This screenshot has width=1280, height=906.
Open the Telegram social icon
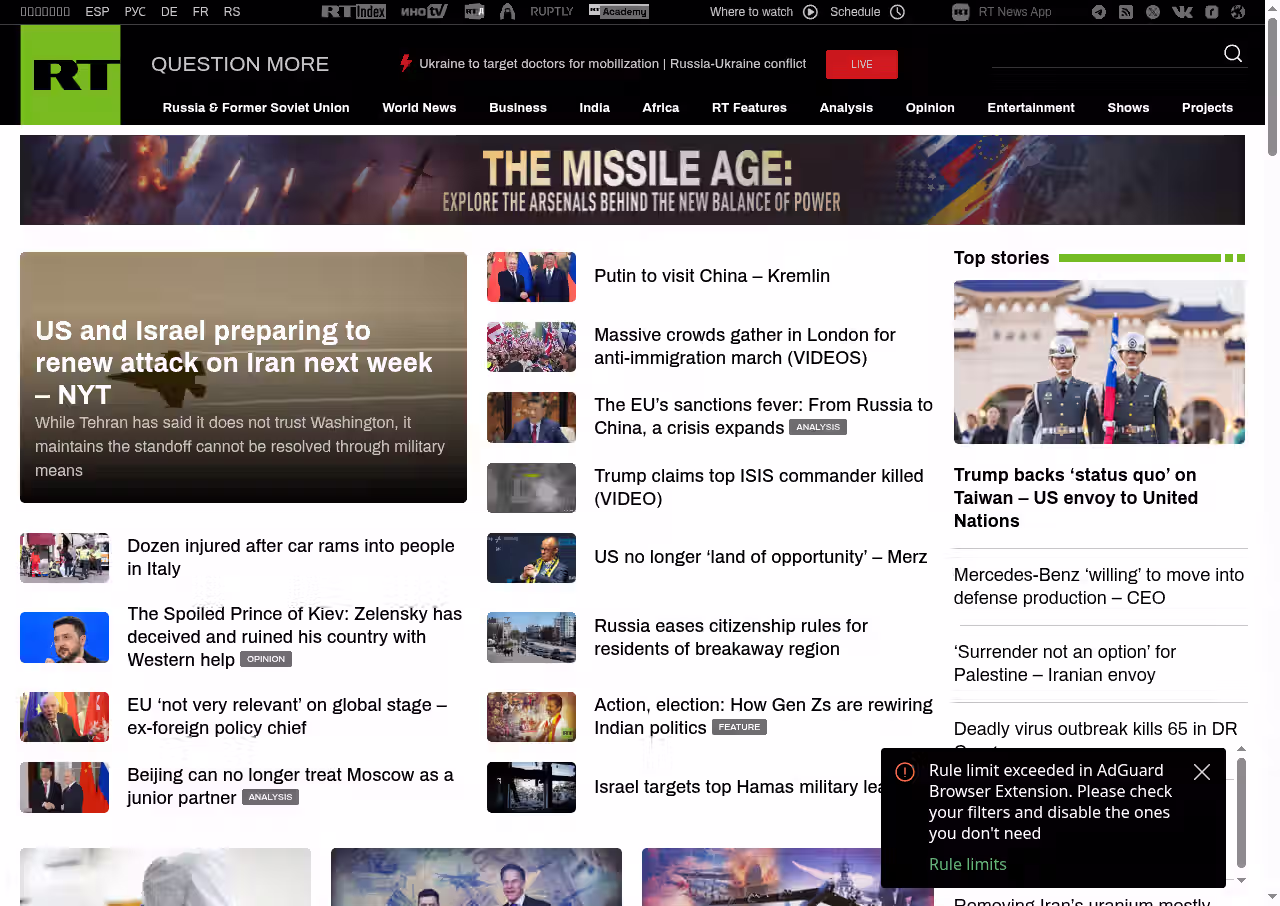[x=1099, y=12]
